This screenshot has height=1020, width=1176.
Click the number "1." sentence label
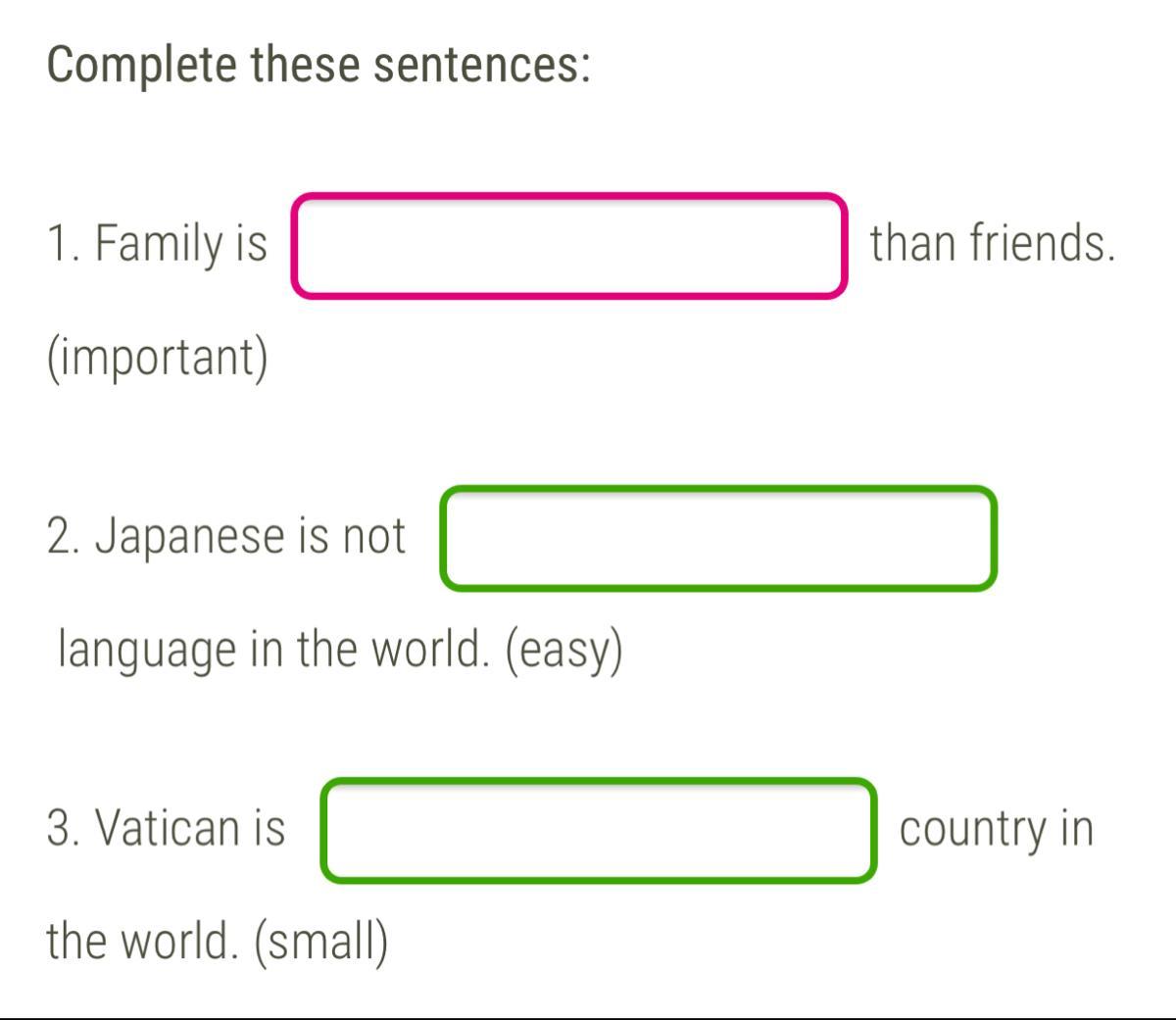pyautogui.click(x=64, y=243)
